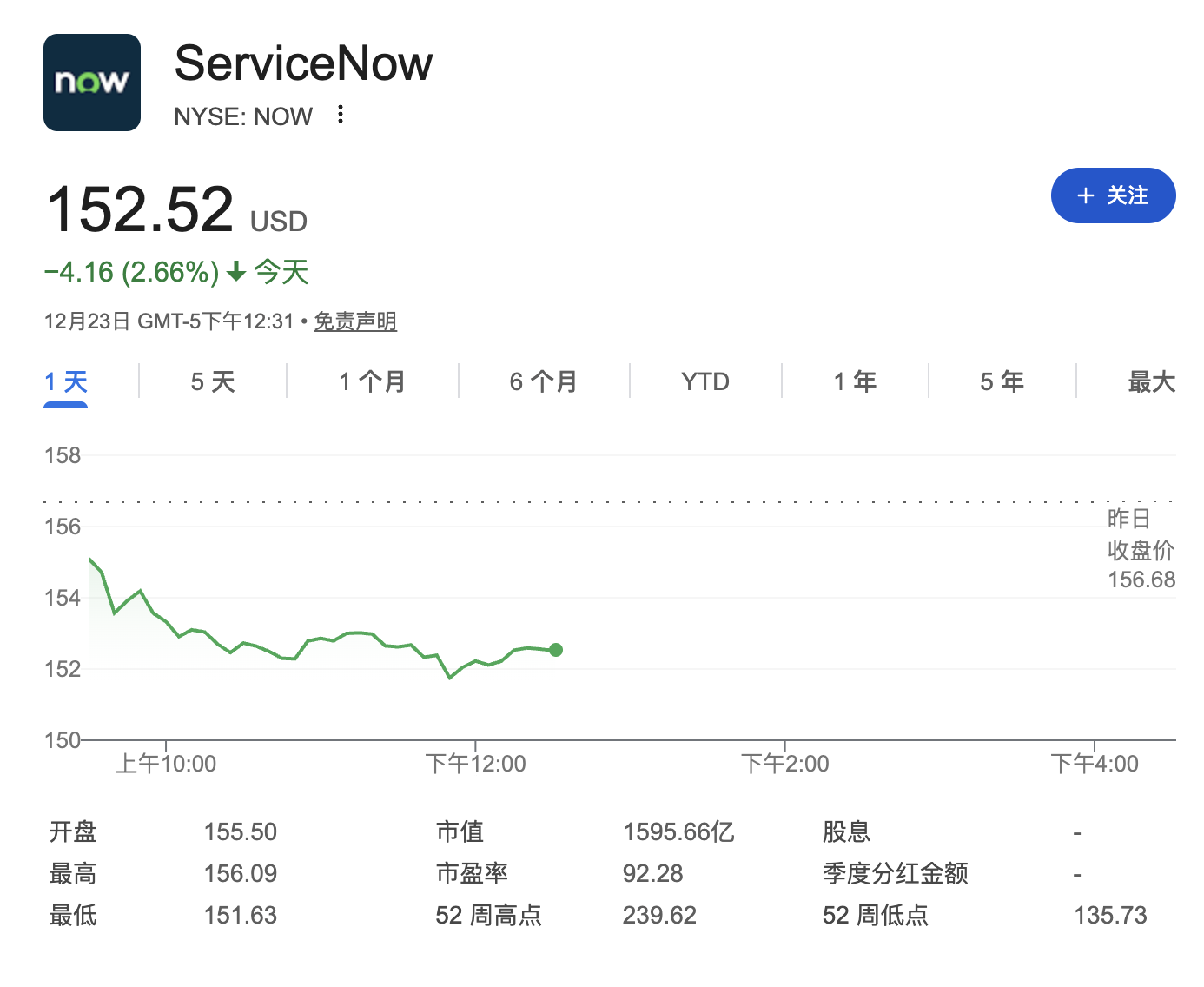This screenshot has width=1204, height=987.
Task: Click the green current-price dot on chart
Action: [556, 650]
